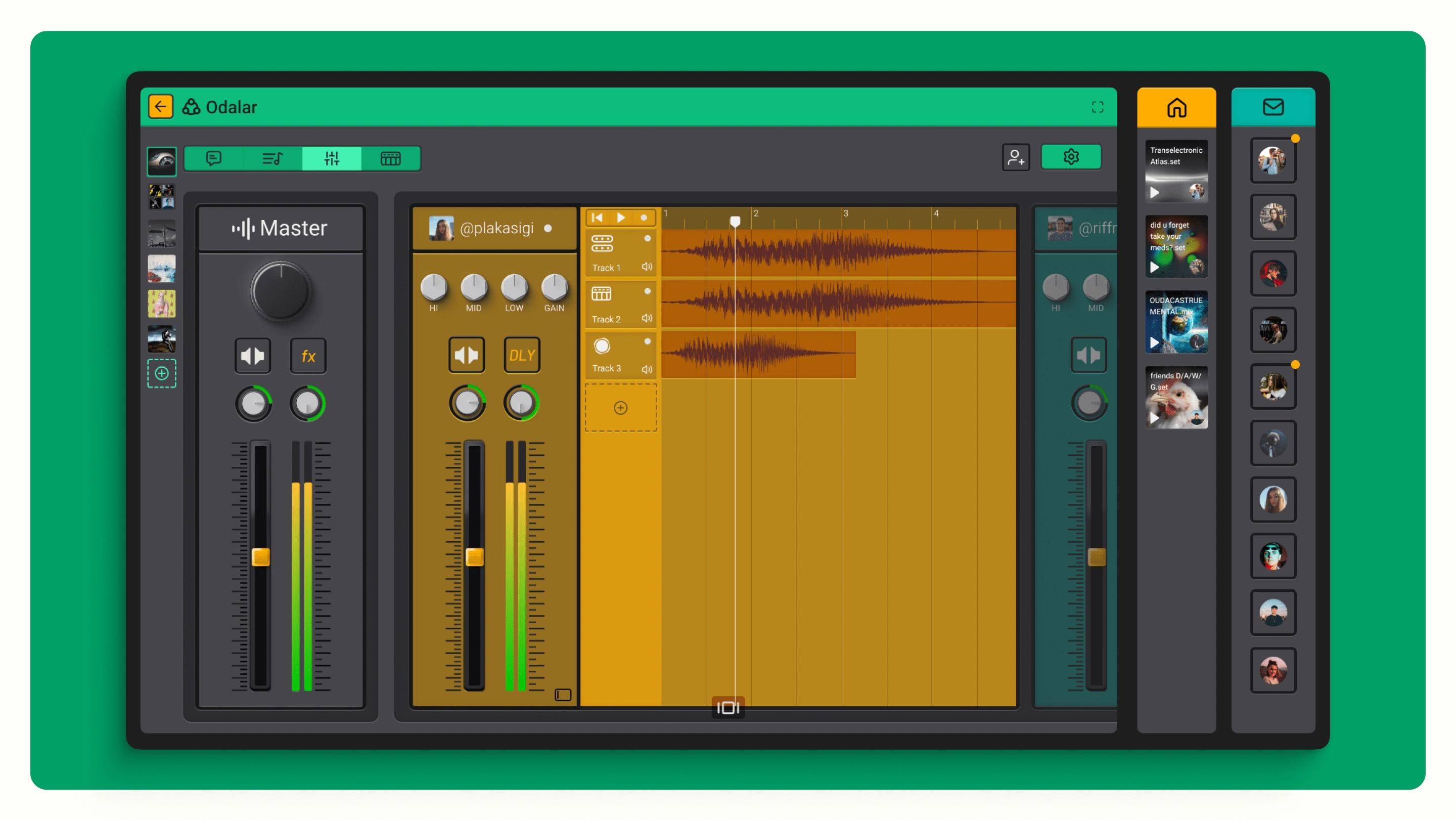This screenshot has width=1456, height=820.
Task: Open the last contact avatar at bottom
Action: pos(1273,670)
